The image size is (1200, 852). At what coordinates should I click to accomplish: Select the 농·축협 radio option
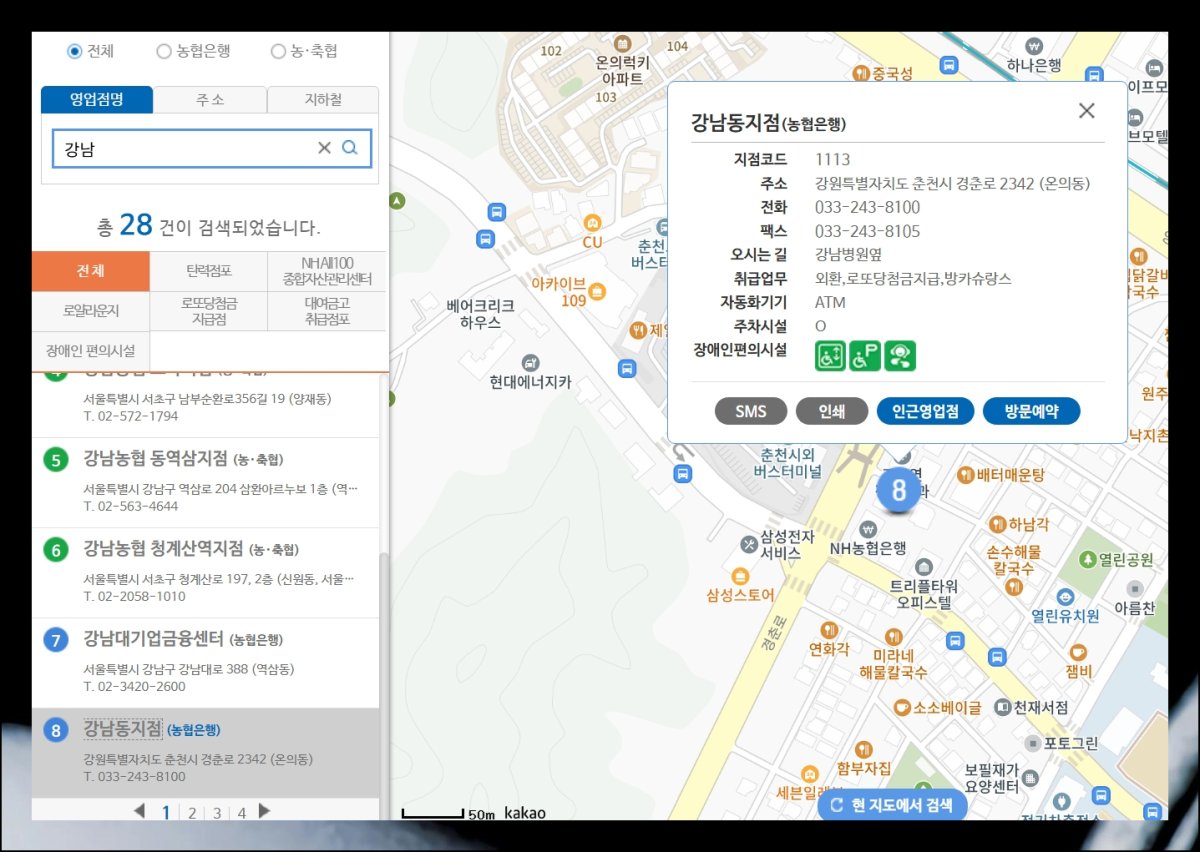(x=278, y=51)
